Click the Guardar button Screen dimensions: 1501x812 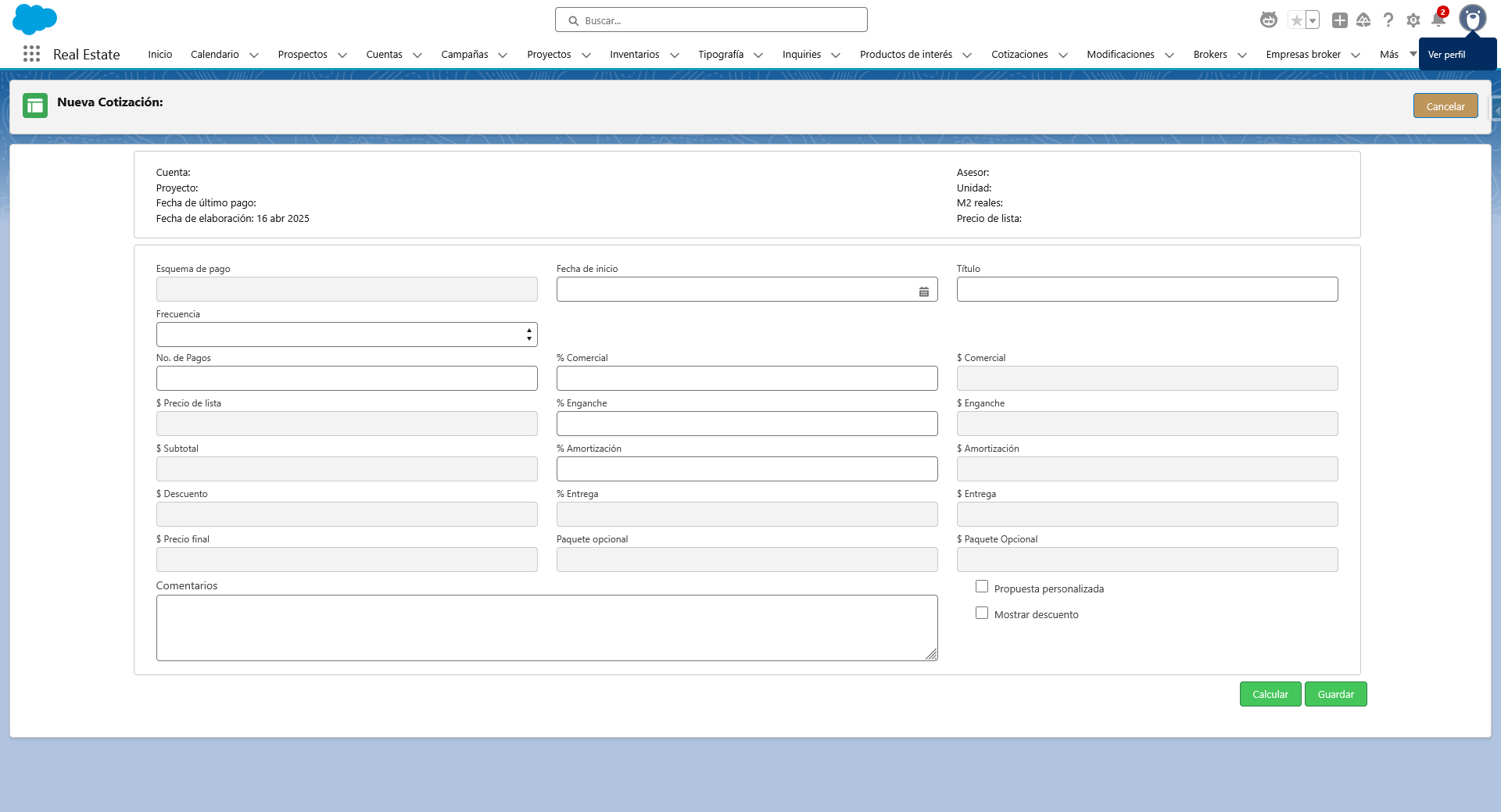(1335, 694)
